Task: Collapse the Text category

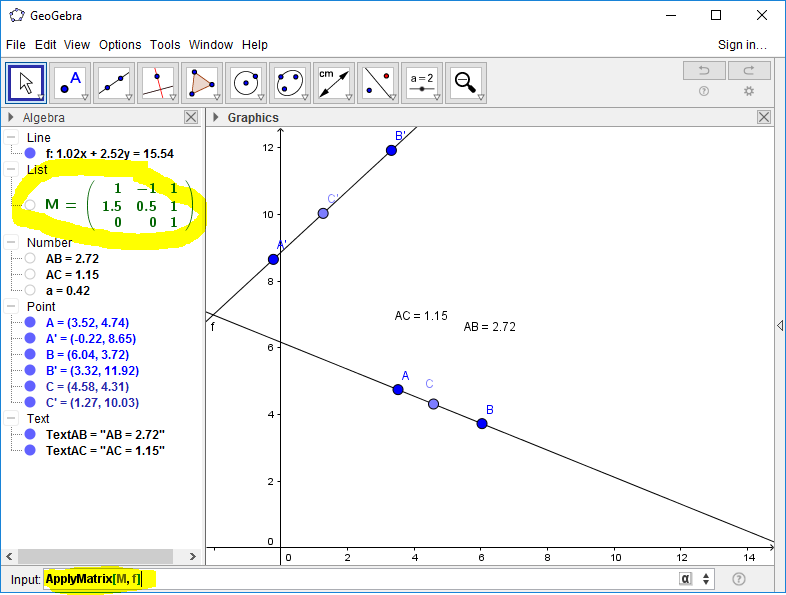Action: pyautogui.click(x=12, y=419)
